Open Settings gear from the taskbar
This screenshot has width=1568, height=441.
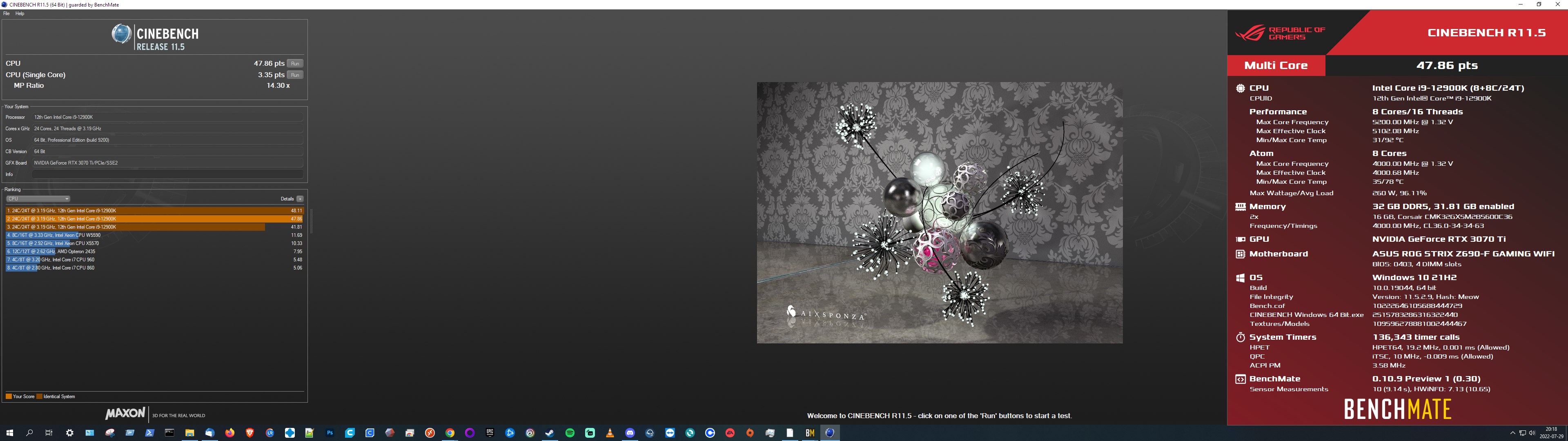click(69, 433)
